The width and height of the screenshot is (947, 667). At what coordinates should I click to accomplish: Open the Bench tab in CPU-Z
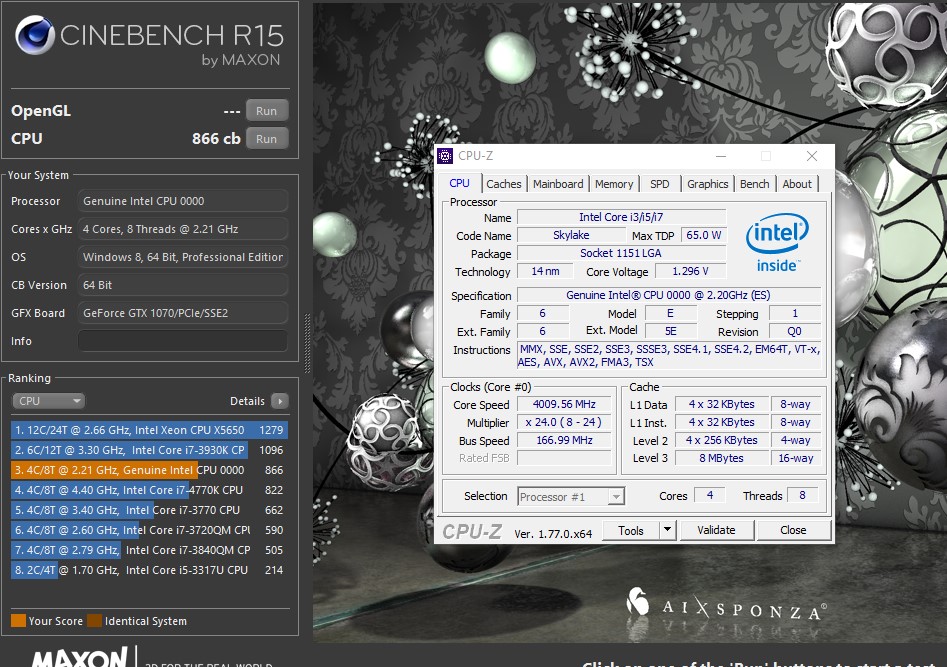[755, 184]
